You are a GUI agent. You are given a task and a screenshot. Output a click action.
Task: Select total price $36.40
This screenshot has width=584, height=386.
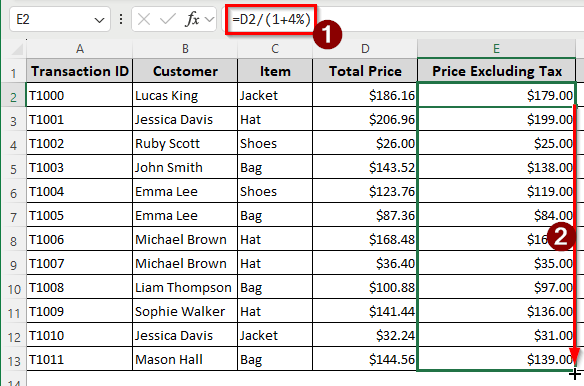[365, 263]
